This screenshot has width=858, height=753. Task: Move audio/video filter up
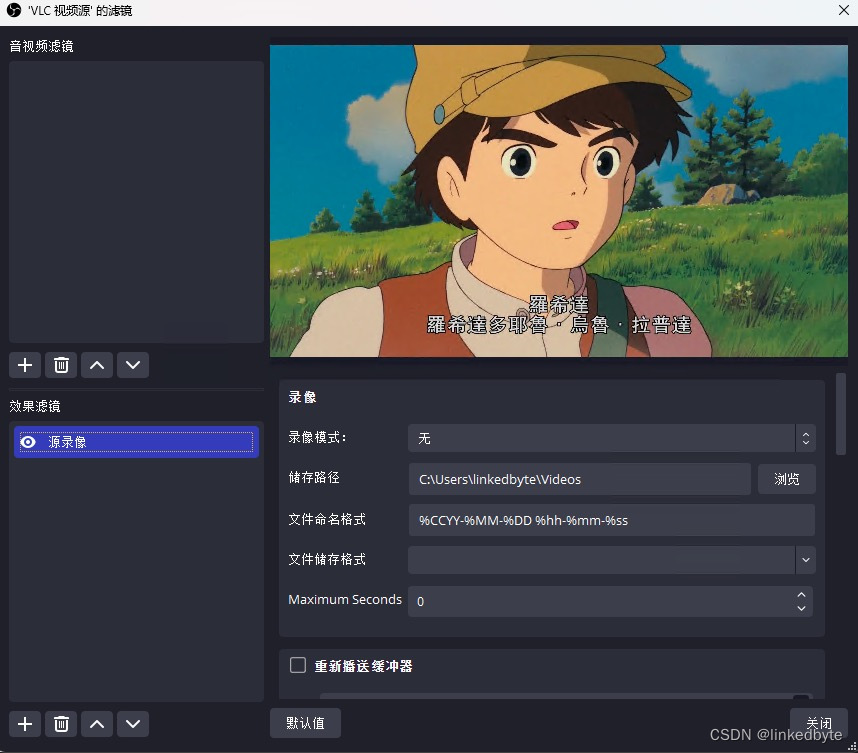[x=97, y=365]
